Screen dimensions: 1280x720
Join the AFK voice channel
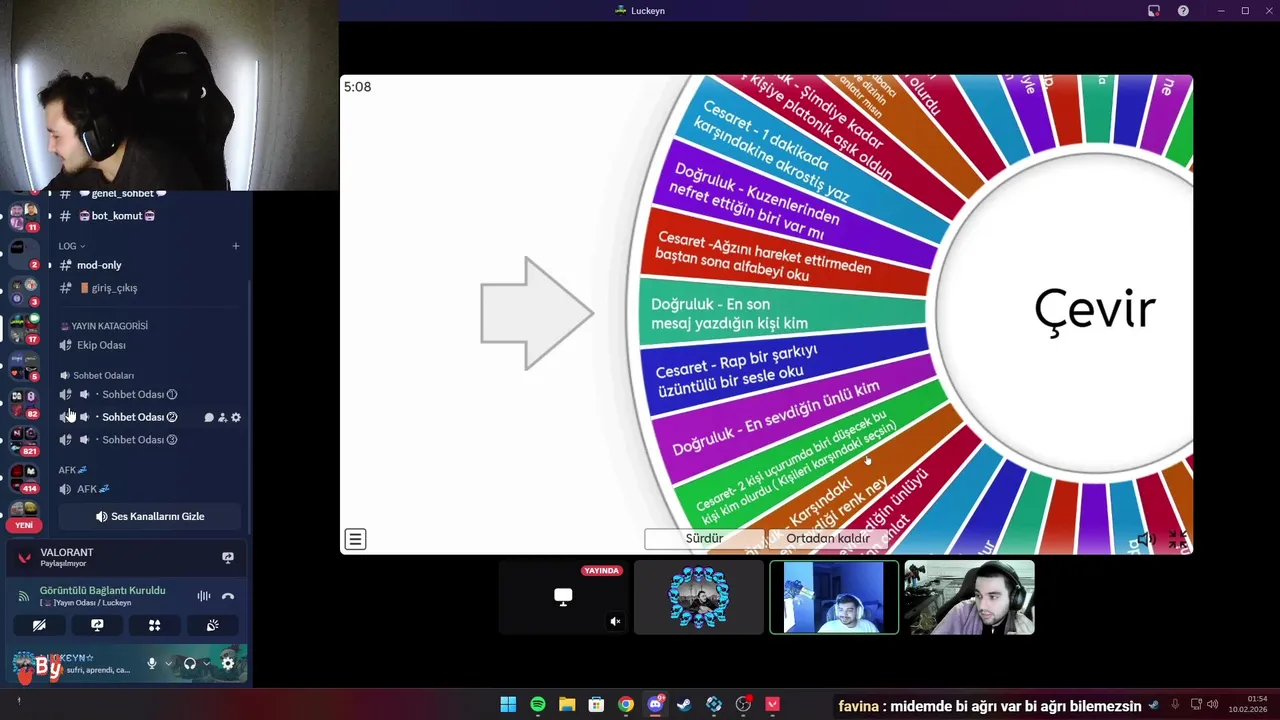click(x=93, y=489)
